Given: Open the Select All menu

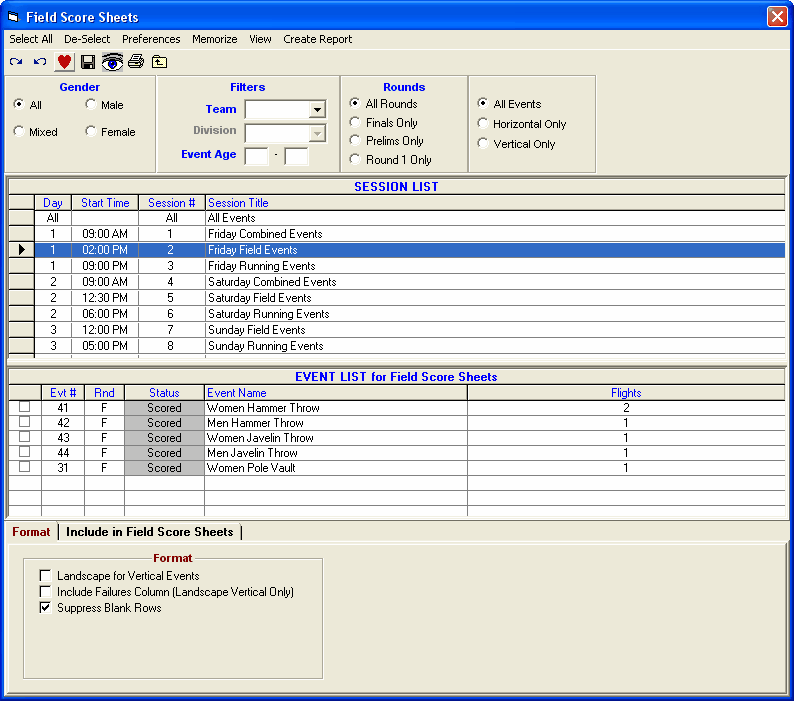Looking at the screenshot, I should click(x=31, y=39).
